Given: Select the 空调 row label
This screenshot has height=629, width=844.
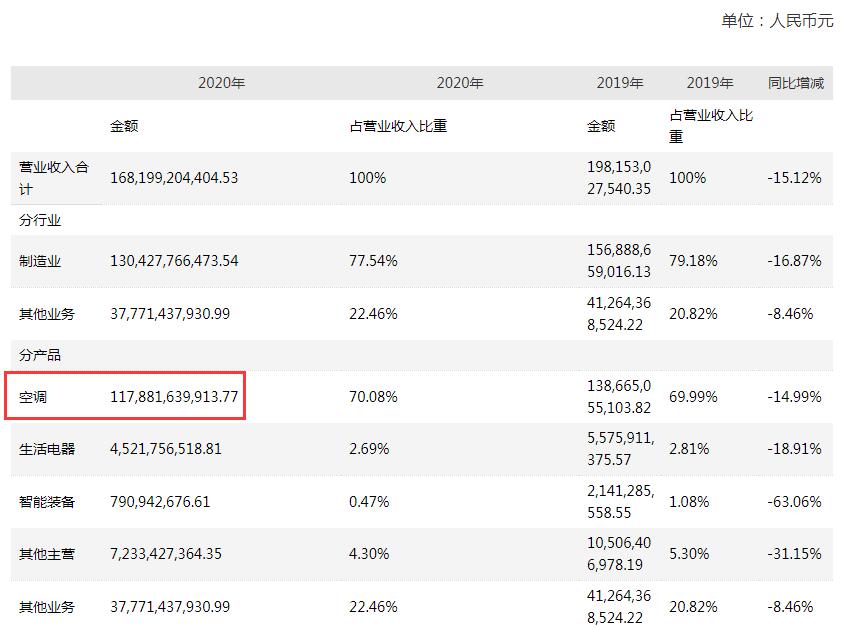Looking at the screenshot, I should 33,397.
